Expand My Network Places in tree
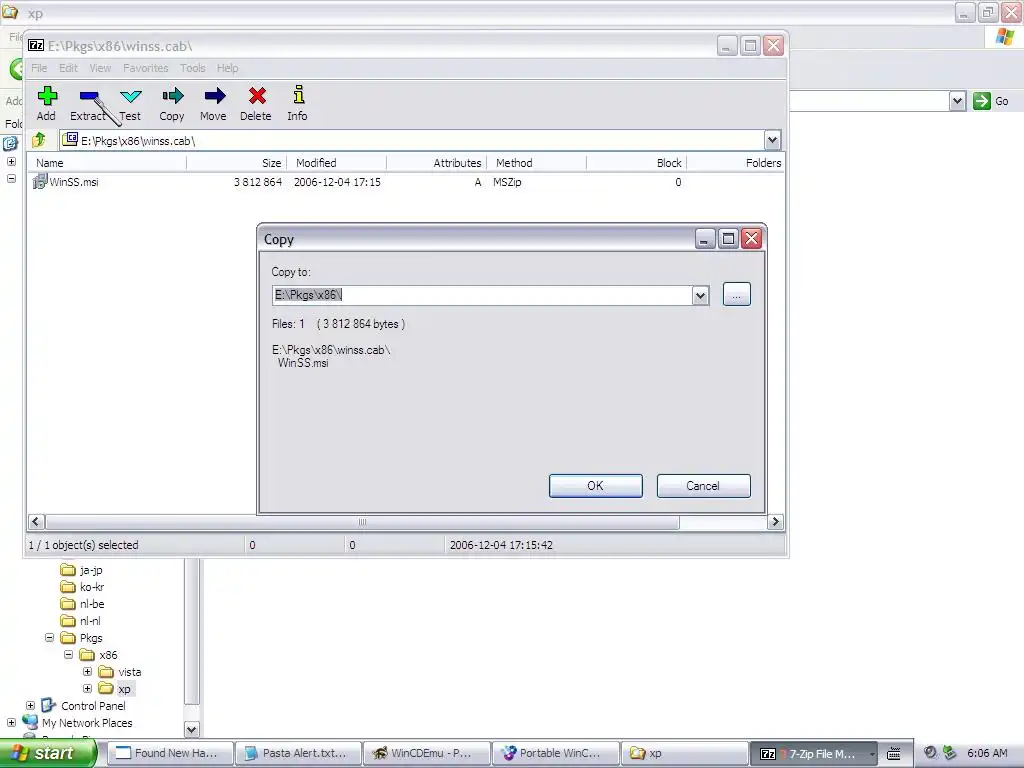Image resolution: width=1024 pixels, height=768 pixels. [x=12, y=722]
